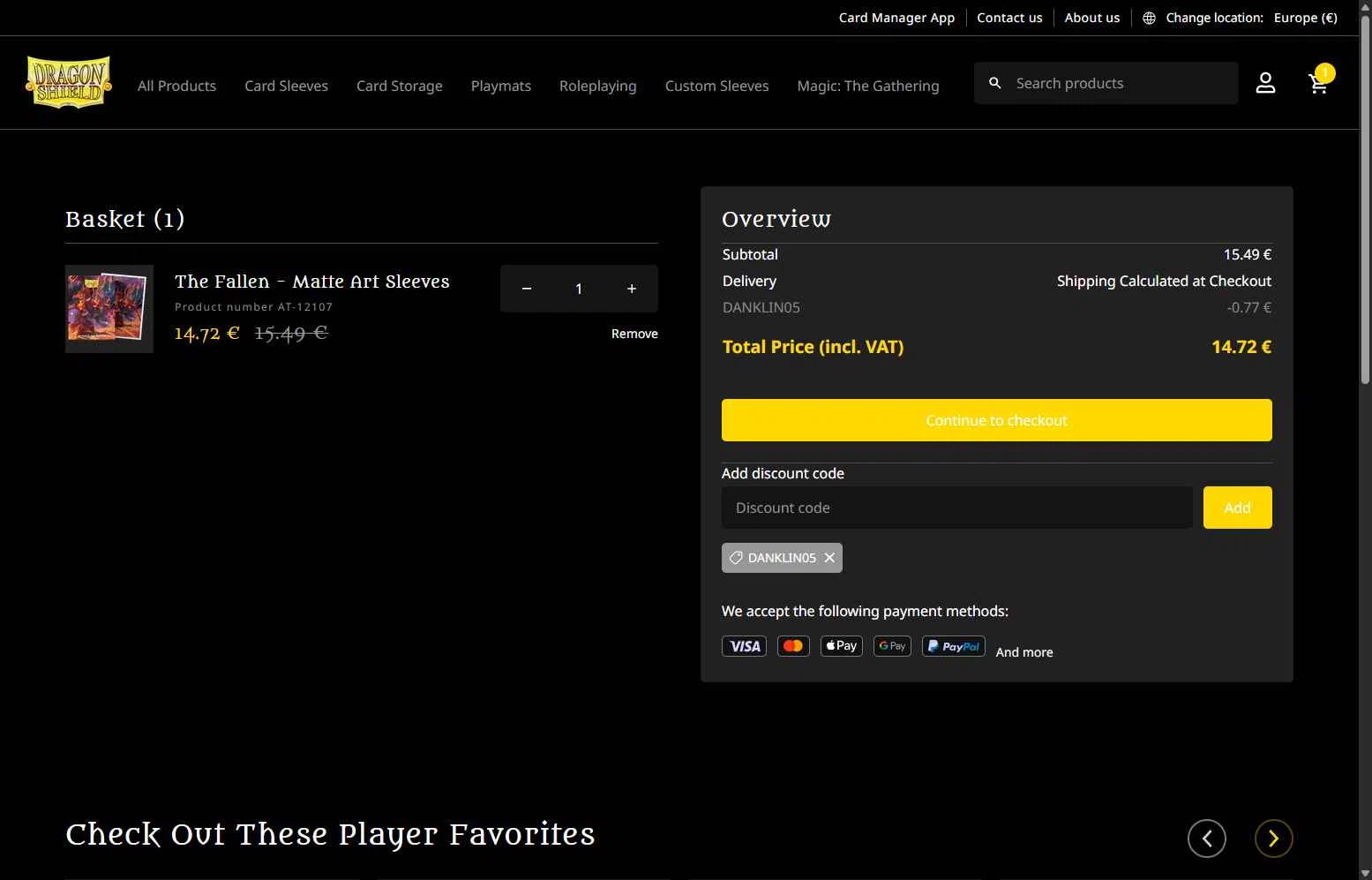Open the All Products menu
This screenshot has height=880, width=1372.
click(x=176, y=86)
